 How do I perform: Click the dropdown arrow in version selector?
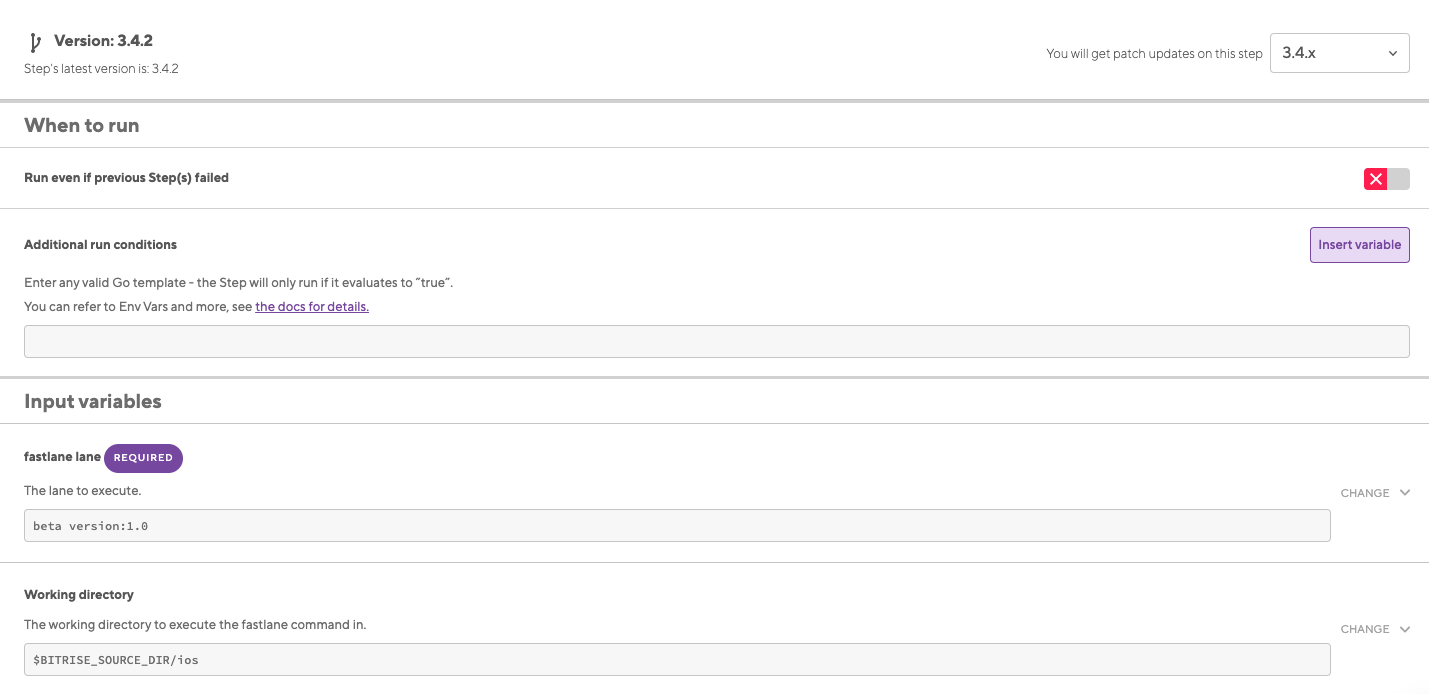pyautogui.click(x=1392, y=54)
